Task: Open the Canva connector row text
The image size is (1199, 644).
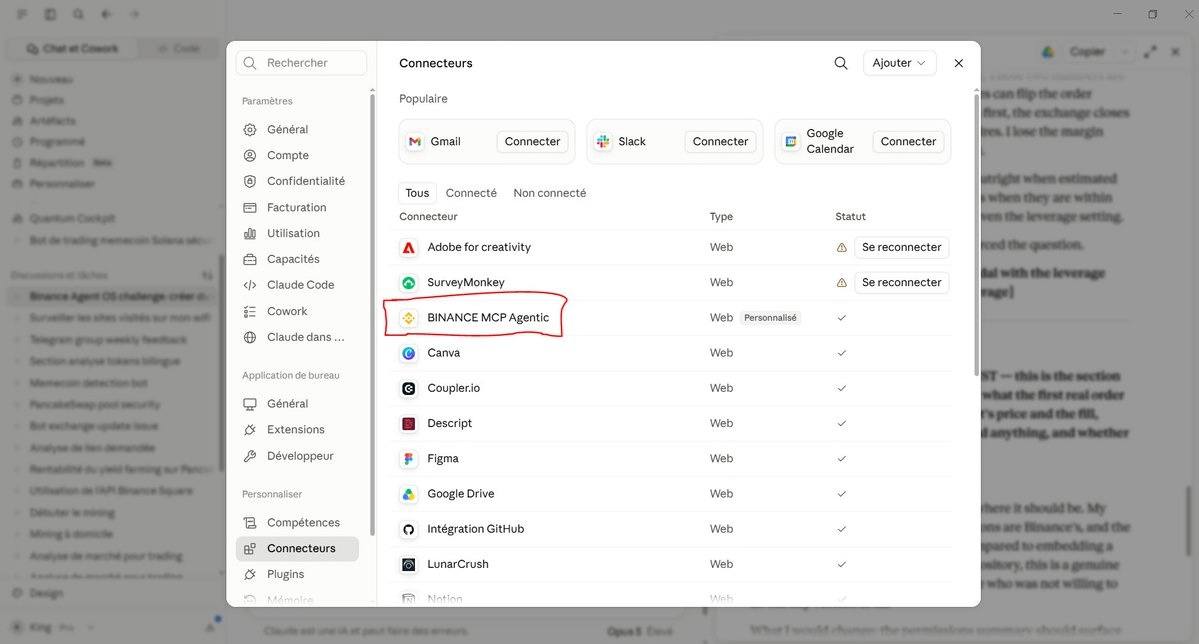Action: 444,353
